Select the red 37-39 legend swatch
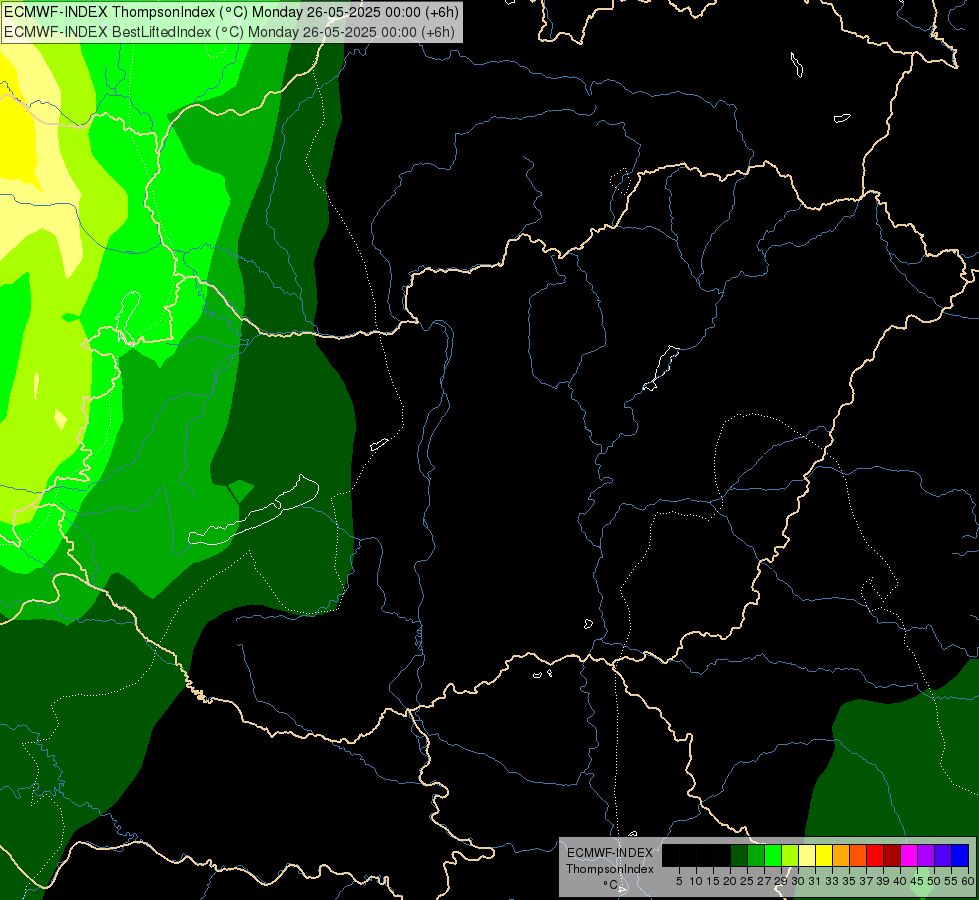Screen dimensions: 979x900 coord(875,855)
